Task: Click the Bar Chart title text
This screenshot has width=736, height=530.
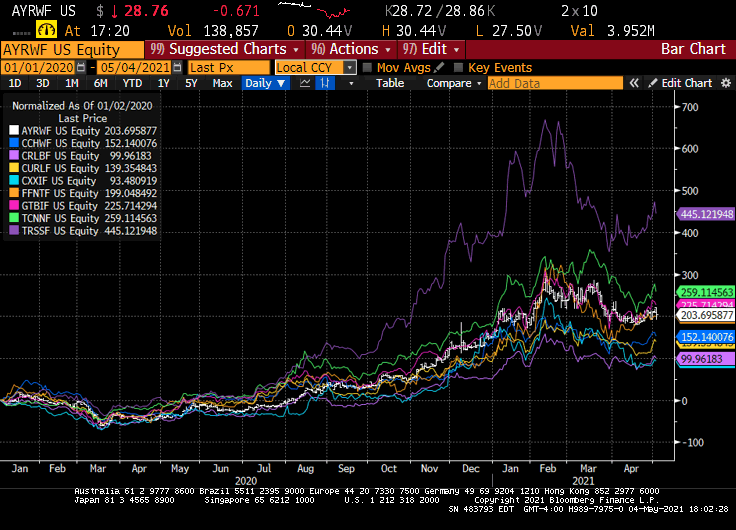Action: point(693,49)
